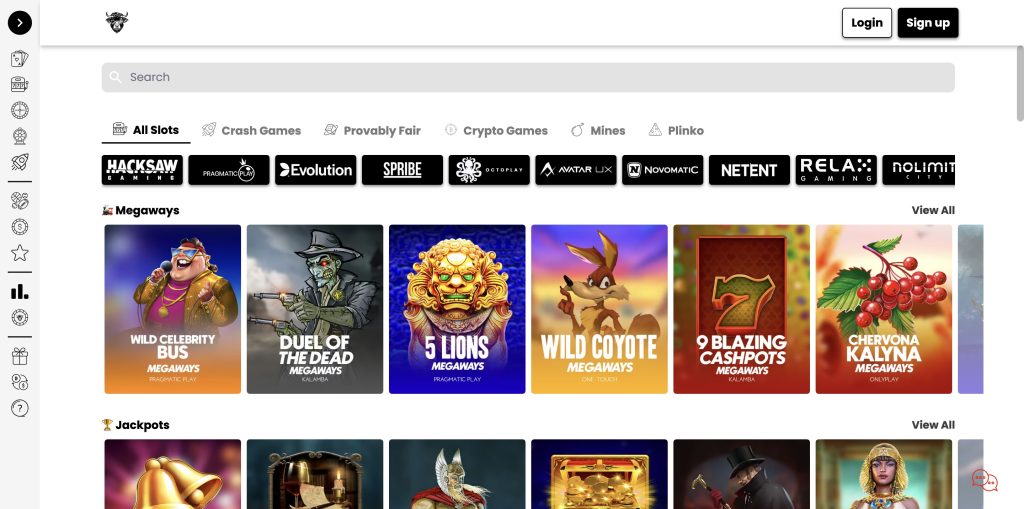The height and width of the screenshot is (509, 1024).
Task: Click the page vertical scrollbar thumb
Action: [1019, 84]
